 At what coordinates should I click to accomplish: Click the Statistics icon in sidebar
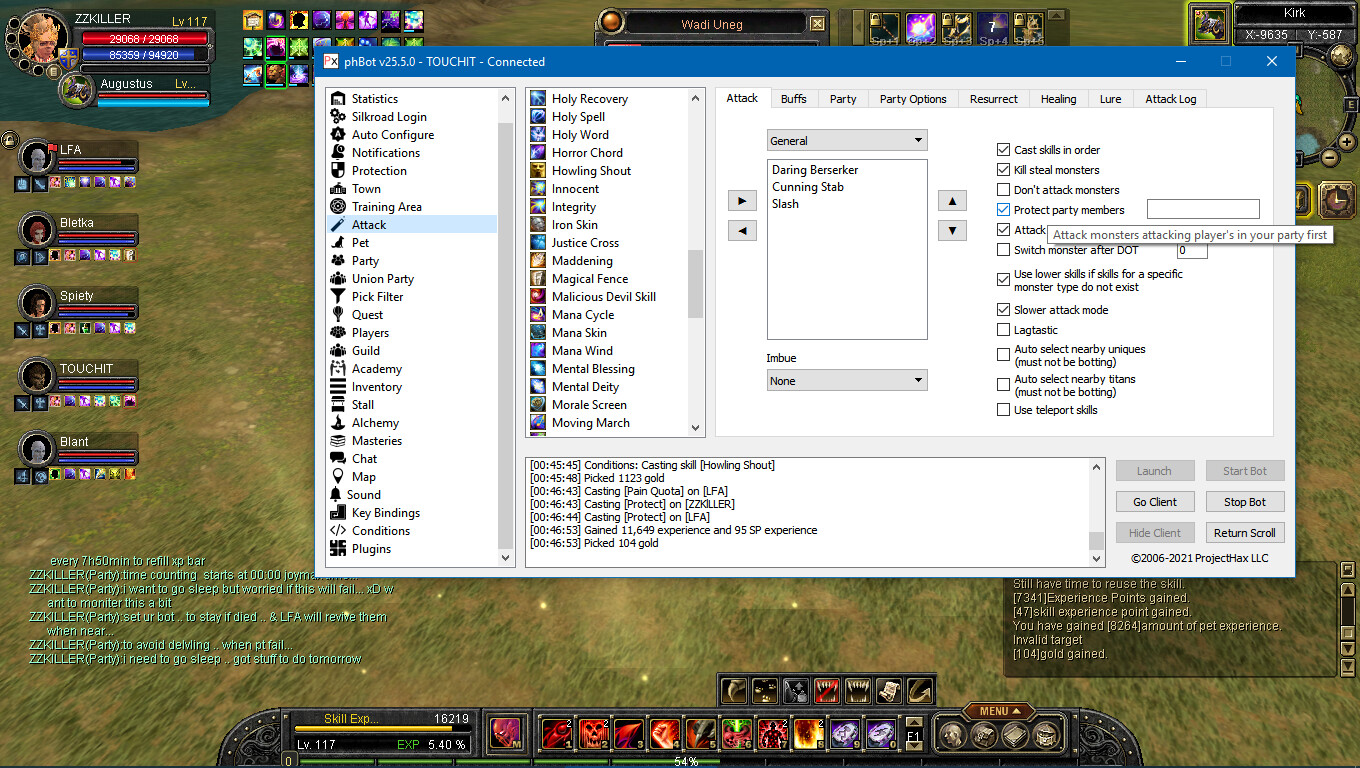(338, 99)
